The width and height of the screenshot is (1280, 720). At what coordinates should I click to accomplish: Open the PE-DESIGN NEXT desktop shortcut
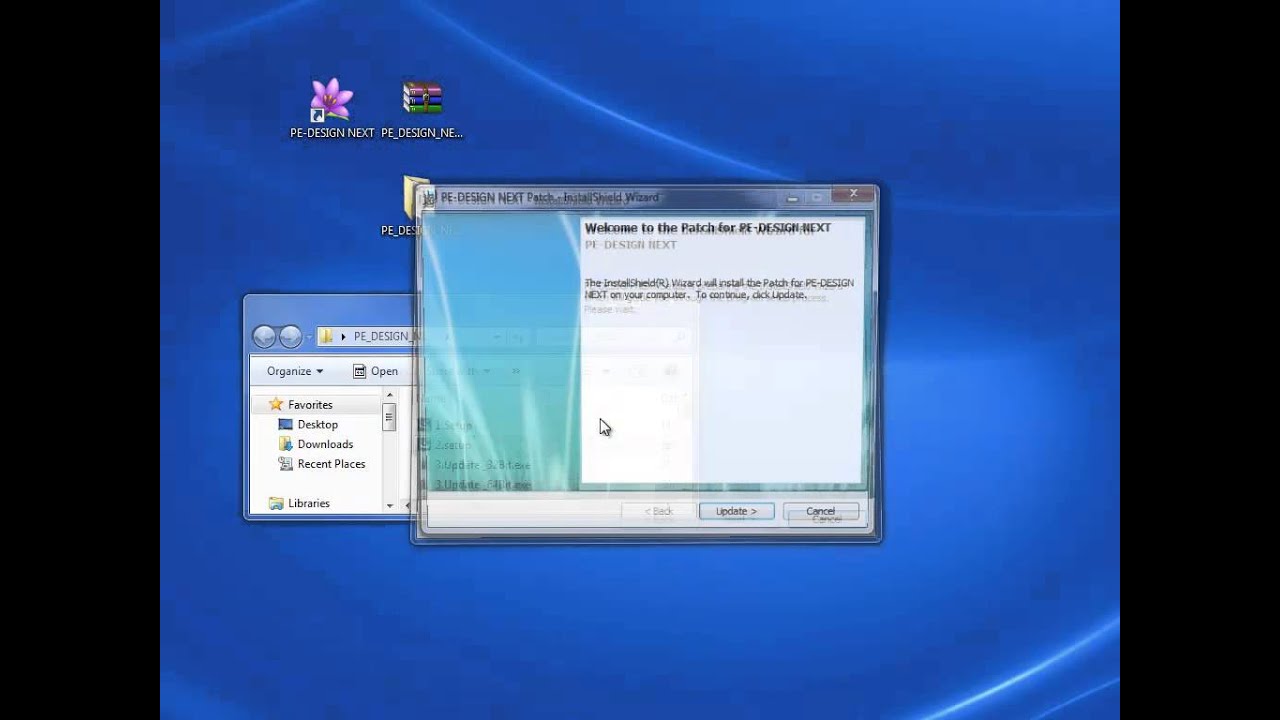[x=331, y=108]
